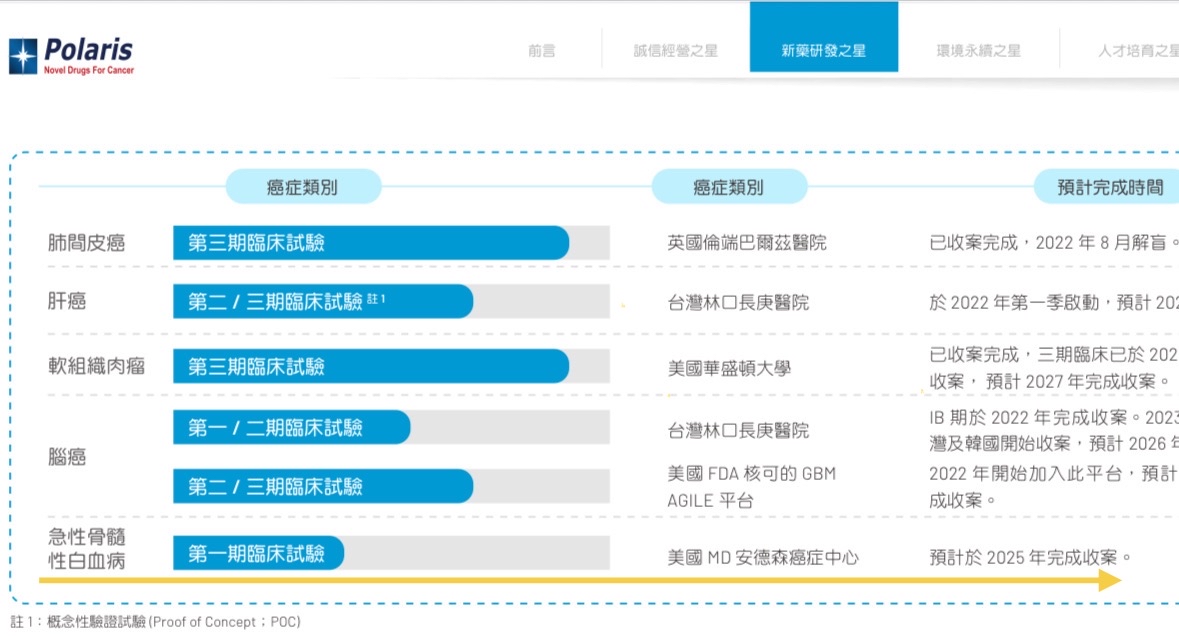This screenshot has width=1179, height=641.
Task: Click 台灣林口長庚醫院 in the 腦癌 row
Action: point(738,430)
